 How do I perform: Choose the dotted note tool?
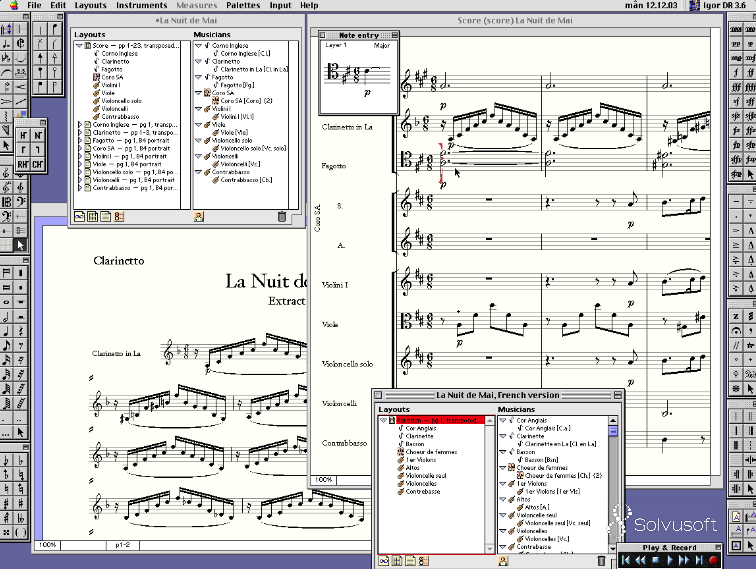6,43
